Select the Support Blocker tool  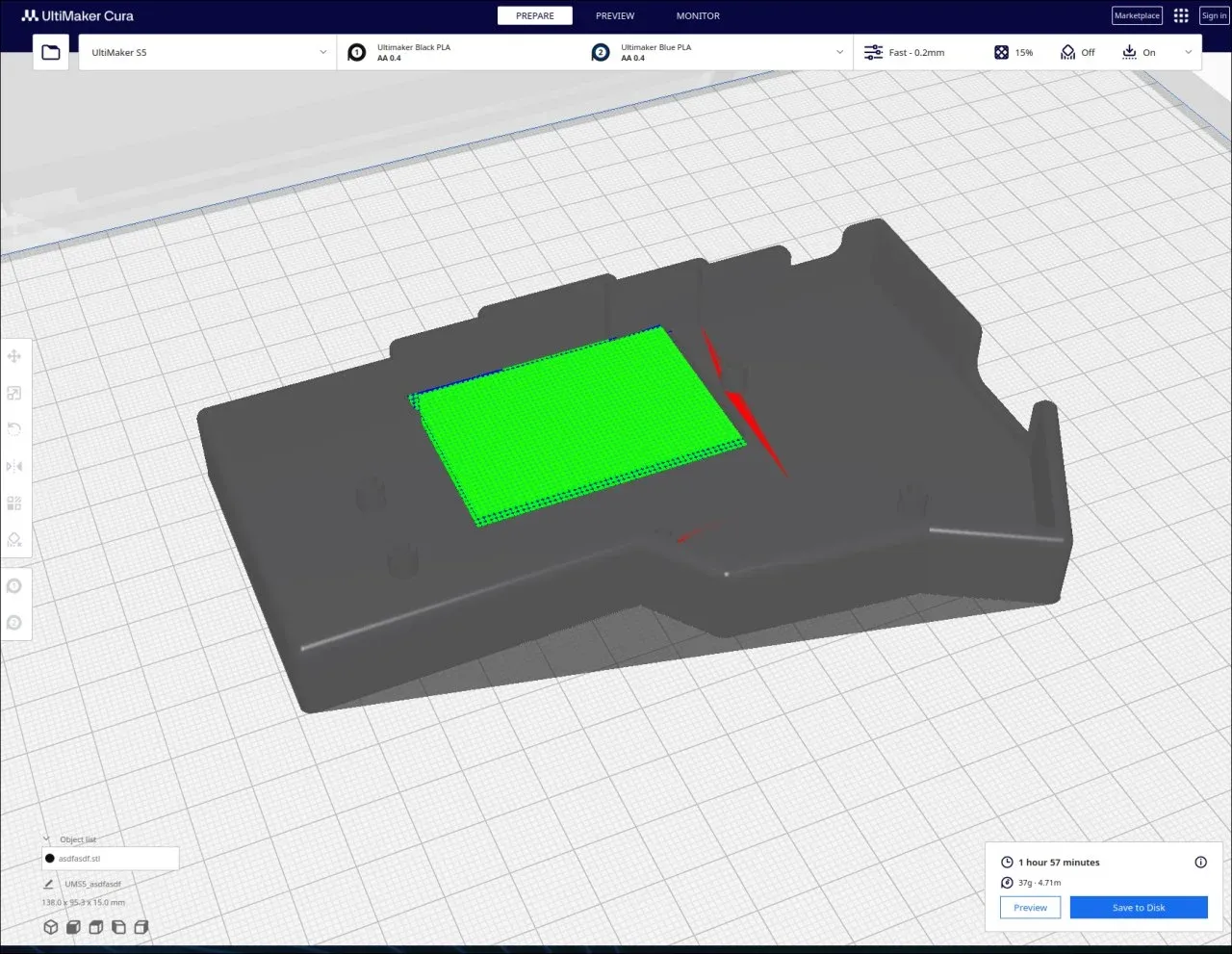(x=14, y=539)
